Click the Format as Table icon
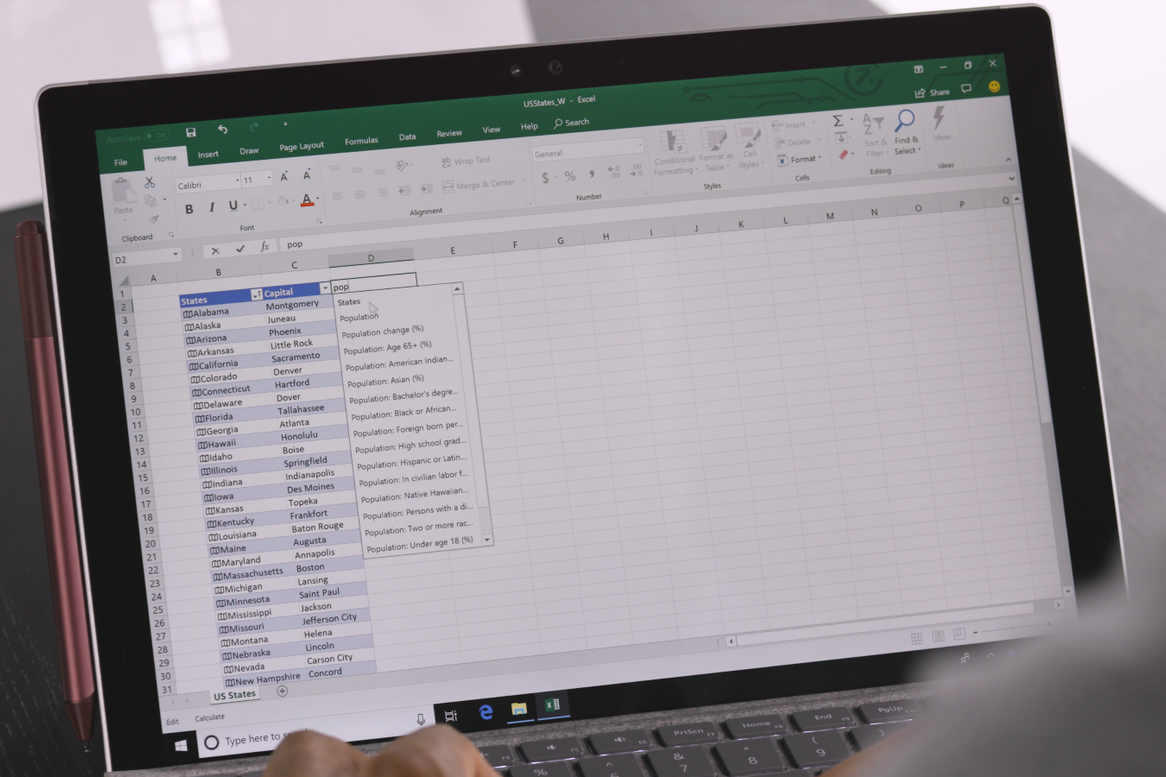Screen dimensions: 1166x777 [713, 139]
